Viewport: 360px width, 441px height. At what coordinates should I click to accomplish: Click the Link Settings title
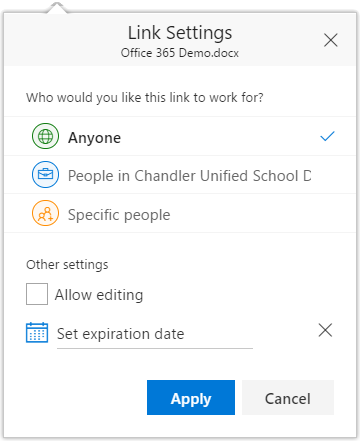180,33
